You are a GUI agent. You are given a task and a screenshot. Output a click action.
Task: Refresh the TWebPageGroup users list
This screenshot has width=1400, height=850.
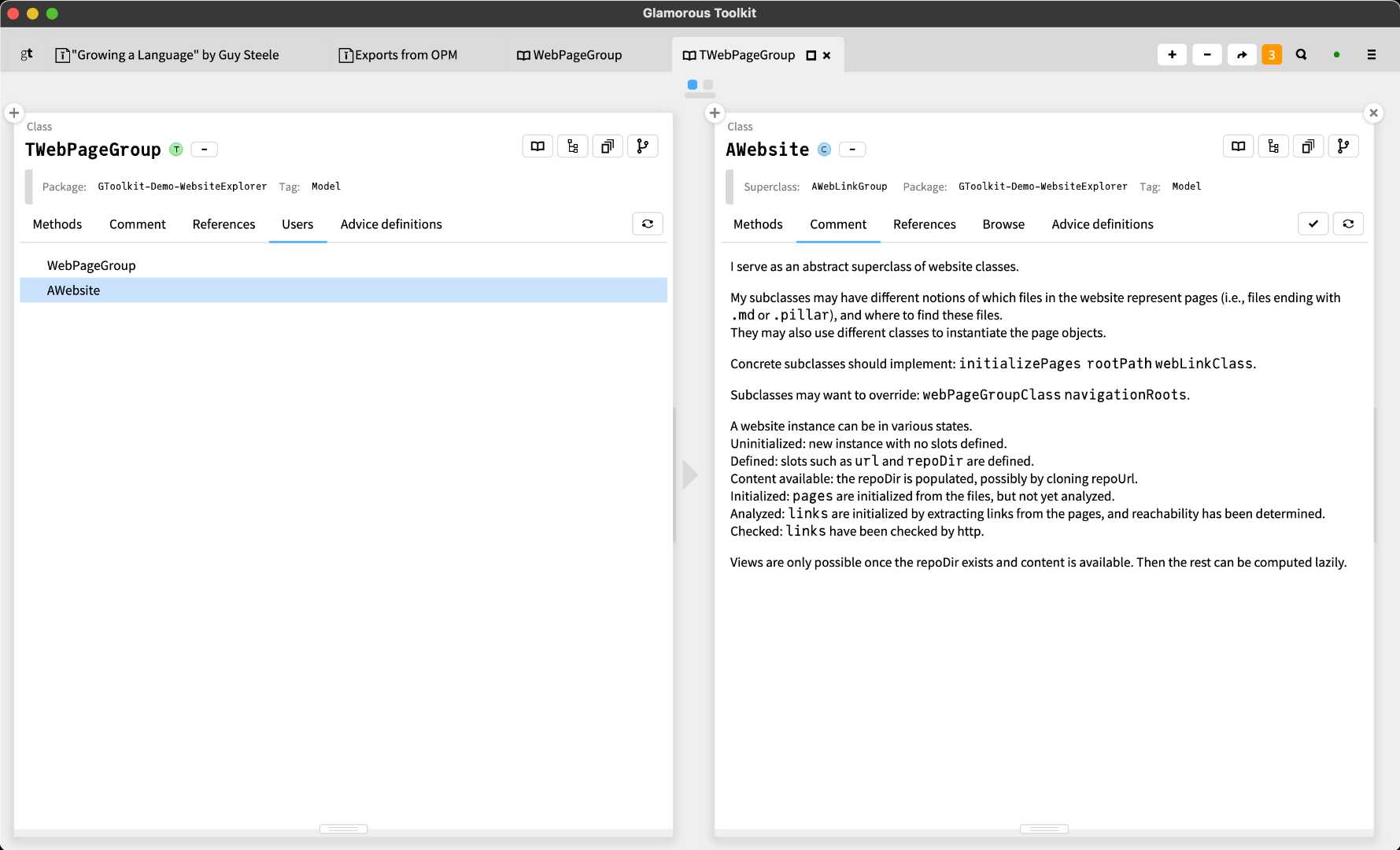point(648,224)
